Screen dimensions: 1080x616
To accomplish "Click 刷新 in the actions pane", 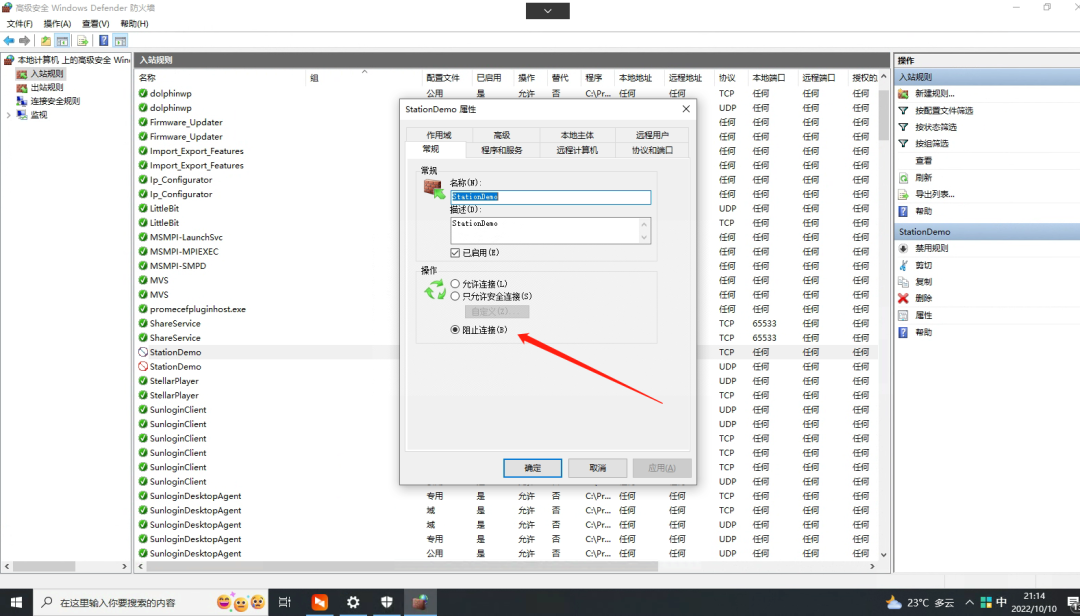I will pos(923,178).
